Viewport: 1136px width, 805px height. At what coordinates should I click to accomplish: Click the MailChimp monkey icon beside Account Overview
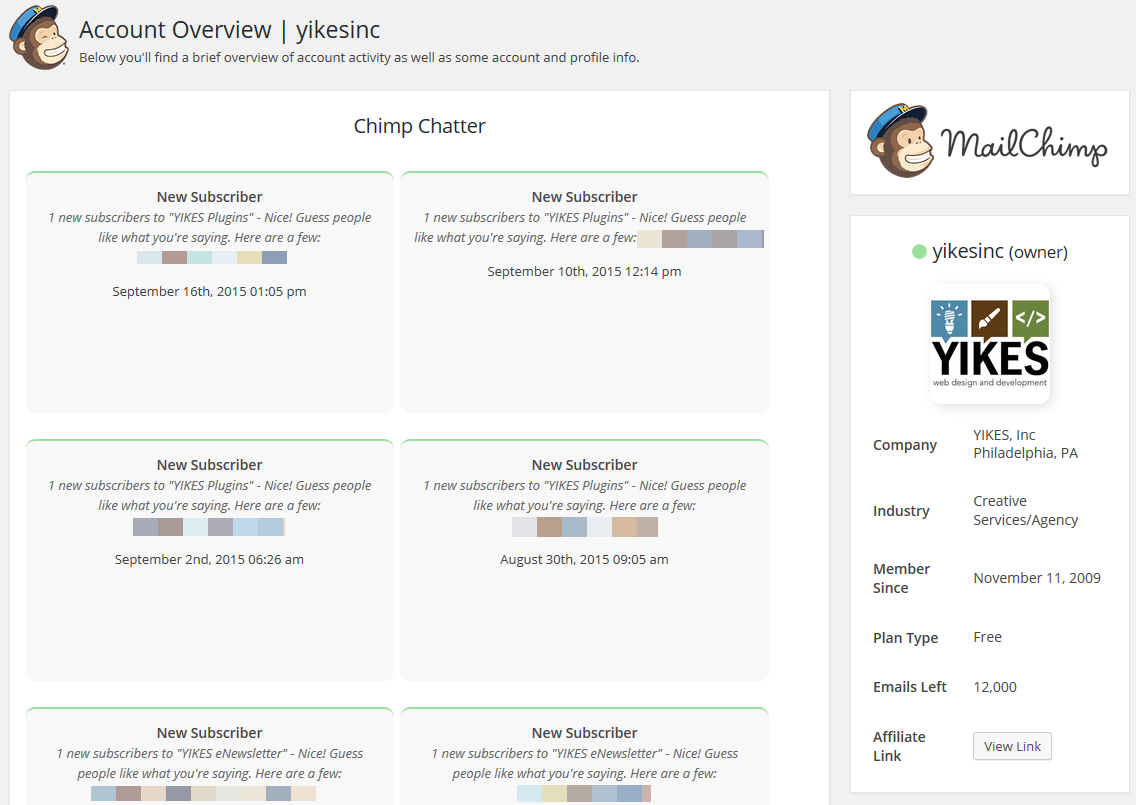tap(39, 38)
